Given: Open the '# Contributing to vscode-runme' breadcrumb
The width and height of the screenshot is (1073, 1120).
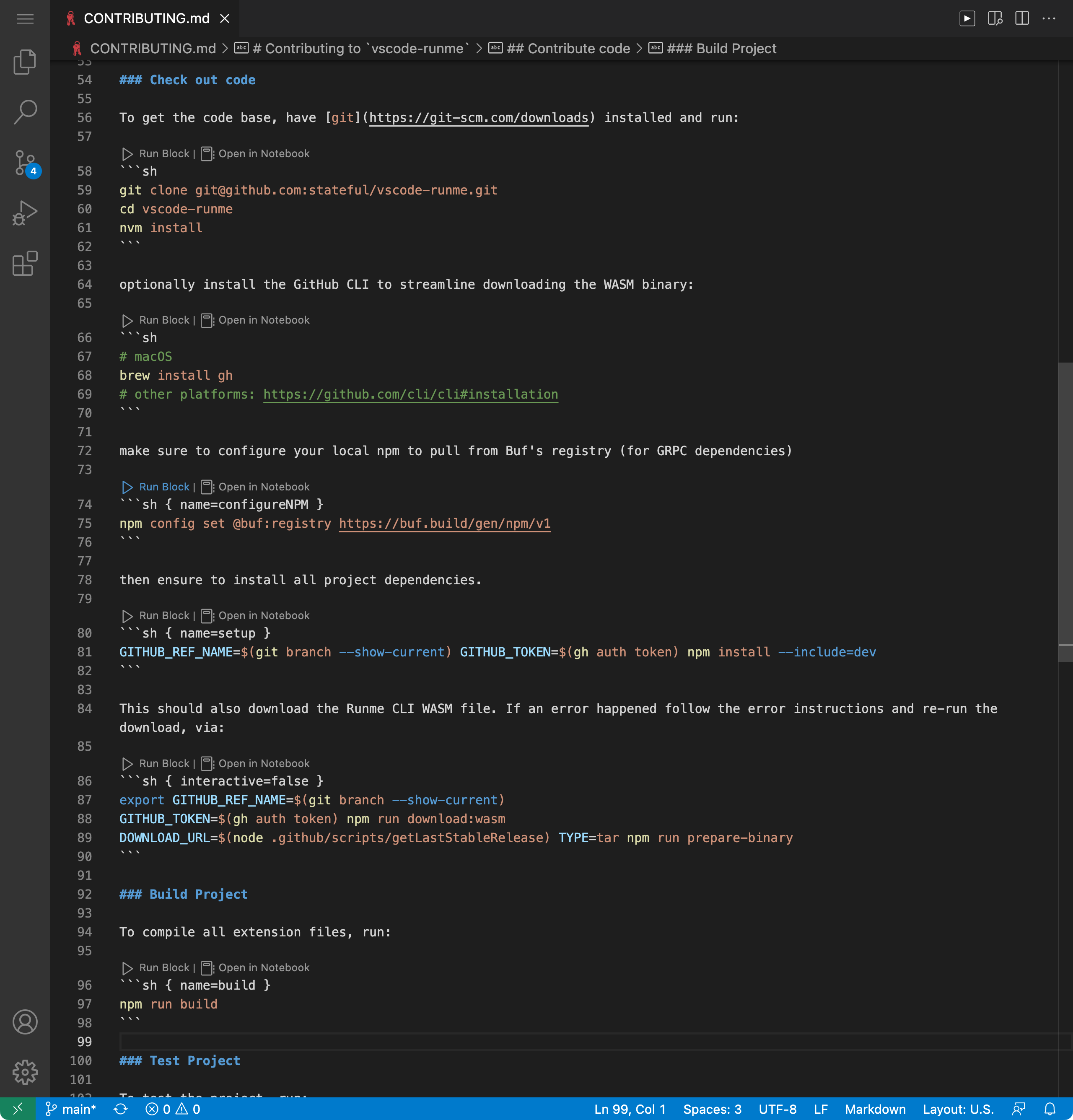Looking at the screenshot, I should [351, 49].
